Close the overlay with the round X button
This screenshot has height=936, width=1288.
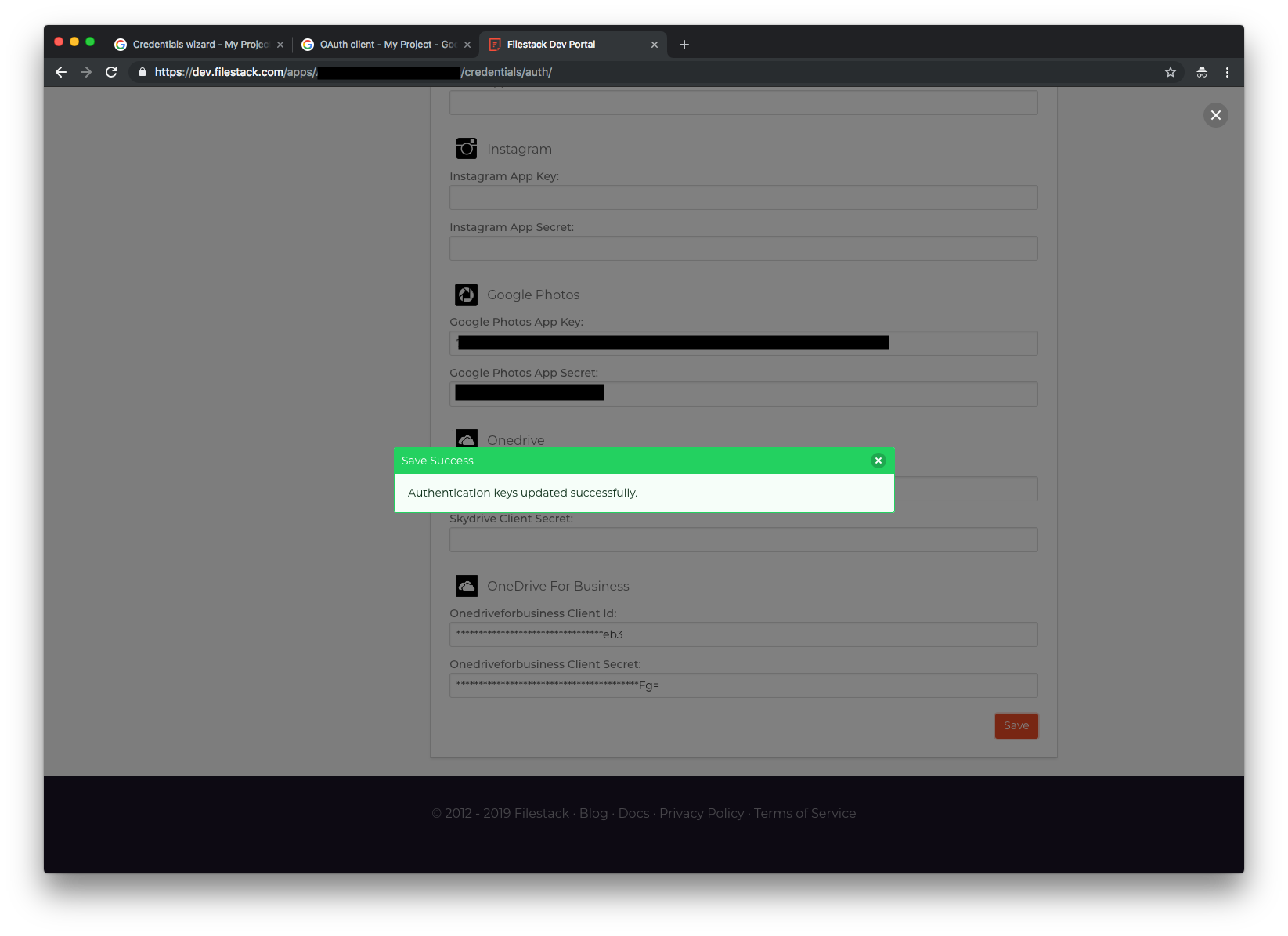tap(1216, 115)
